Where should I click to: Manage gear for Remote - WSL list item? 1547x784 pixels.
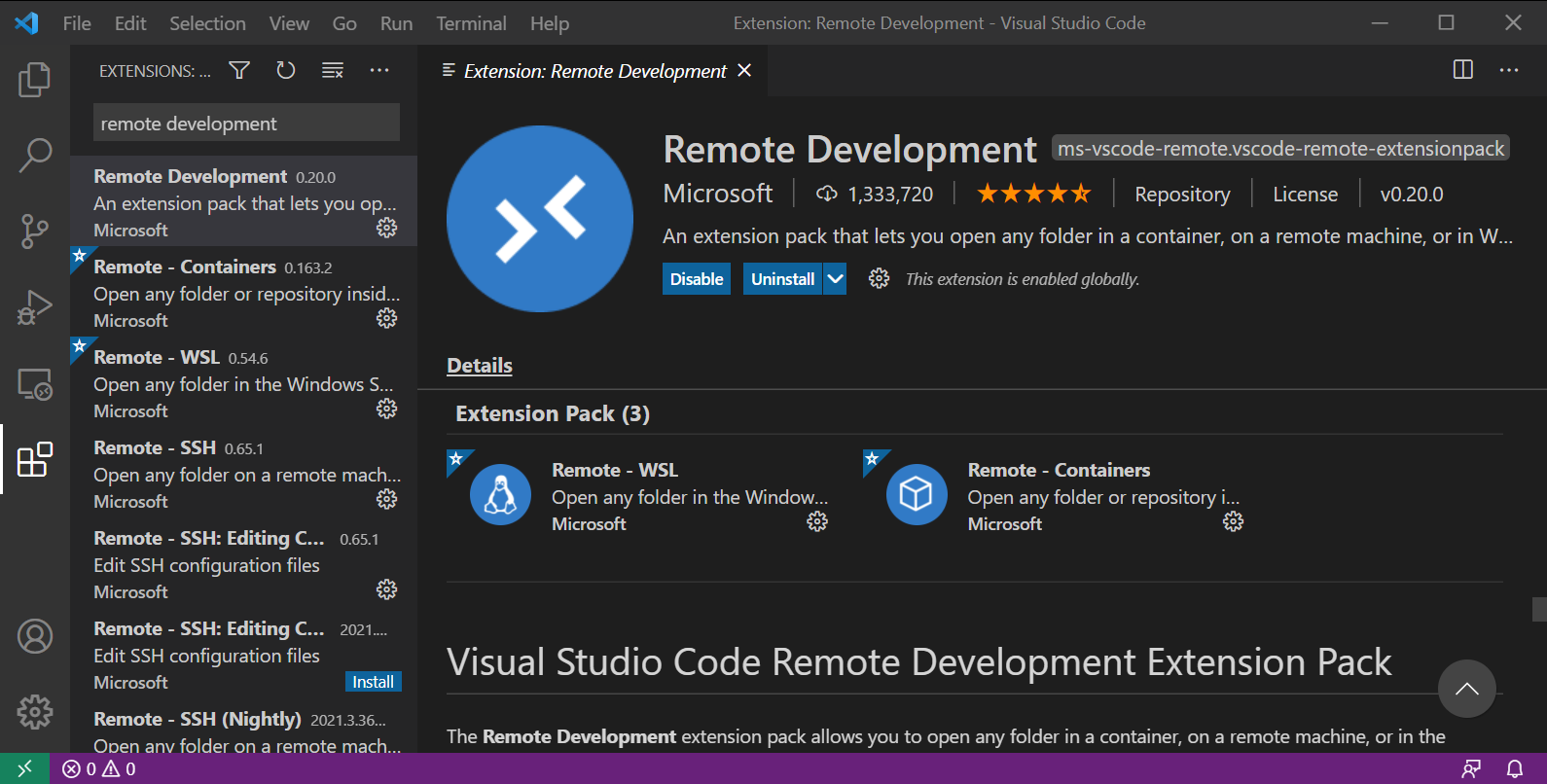(387, 409)
